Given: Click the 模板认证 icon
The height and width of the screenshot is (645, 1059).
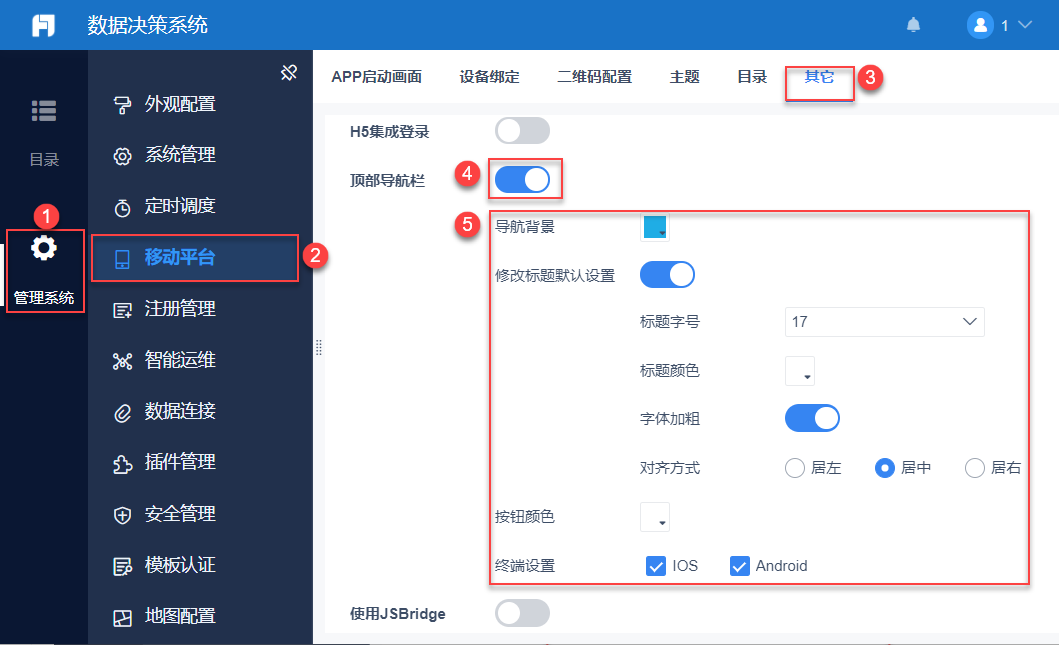Looking at the screenshot, I should coord(122,567).
